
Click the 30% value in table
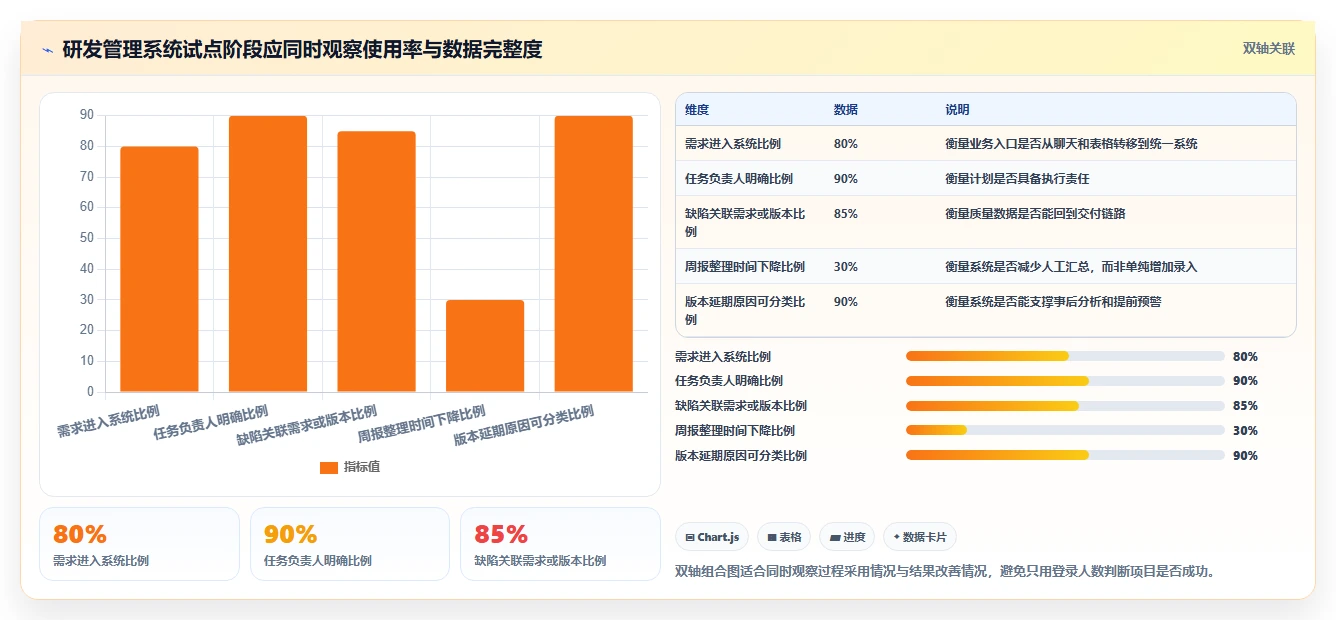[x=845, y=267]
